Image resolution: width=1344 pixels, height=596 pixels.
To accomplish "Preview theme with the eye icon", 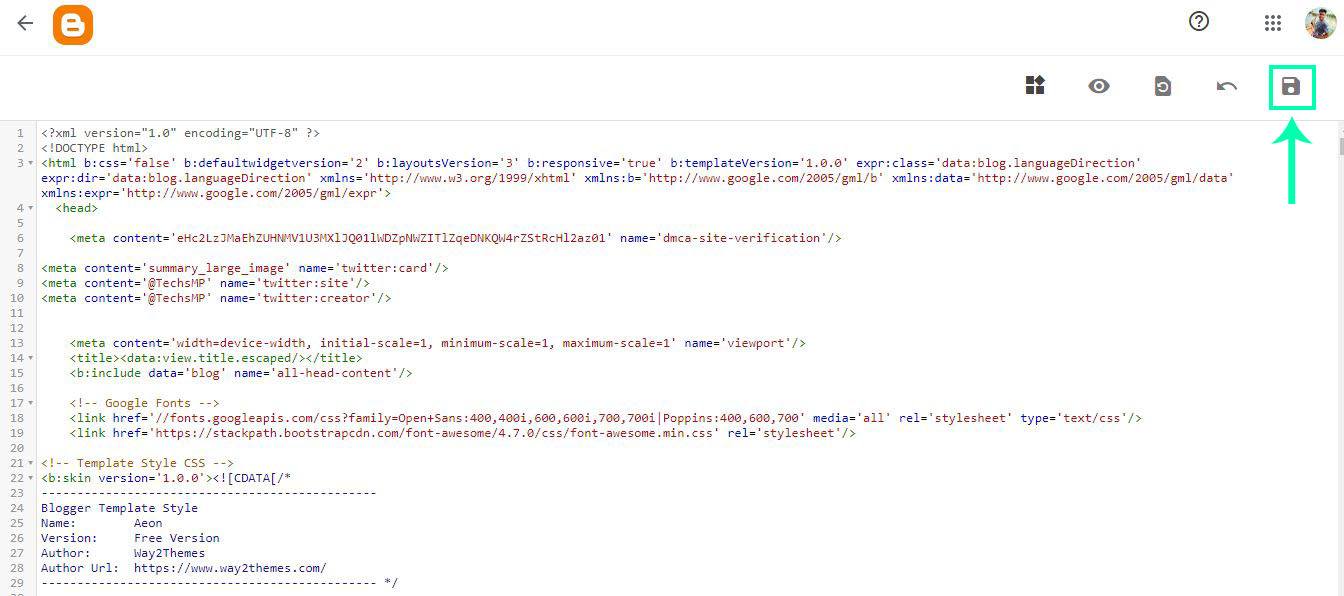I will pyautogui.click(x=1099, y=86).
